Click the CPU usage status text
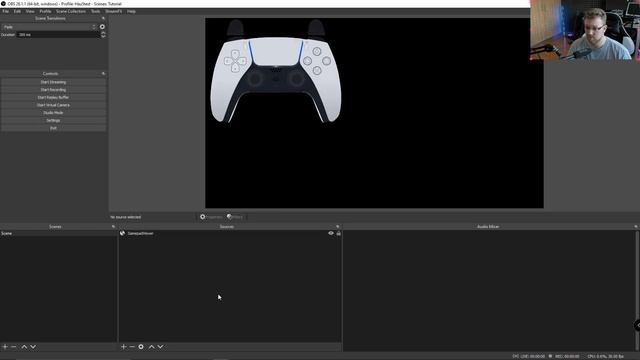The width and height of the screenshot is (640, 360). coord(605,356)
